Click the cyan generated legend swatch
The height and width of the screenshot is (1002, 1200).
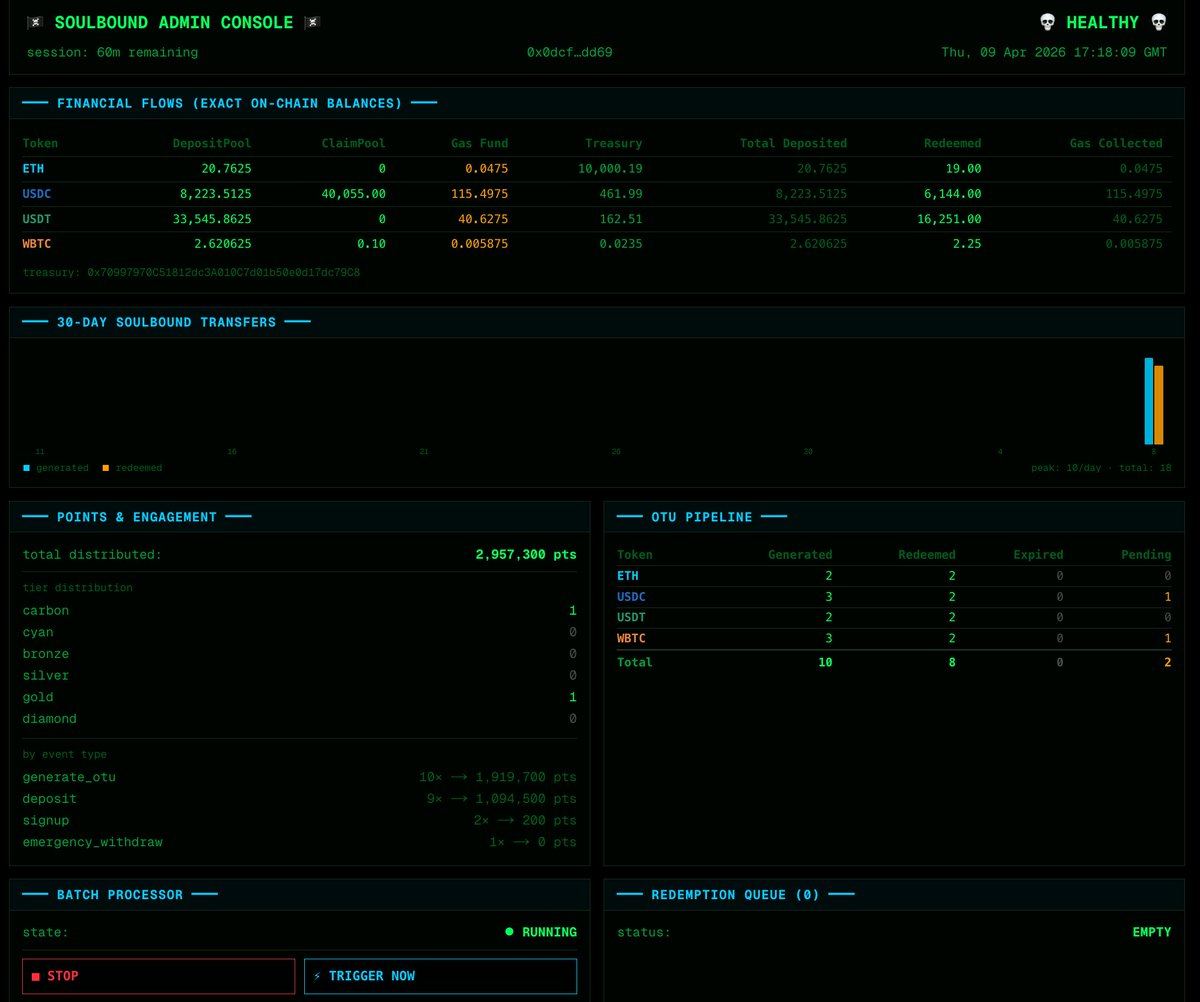pos(25,467)
